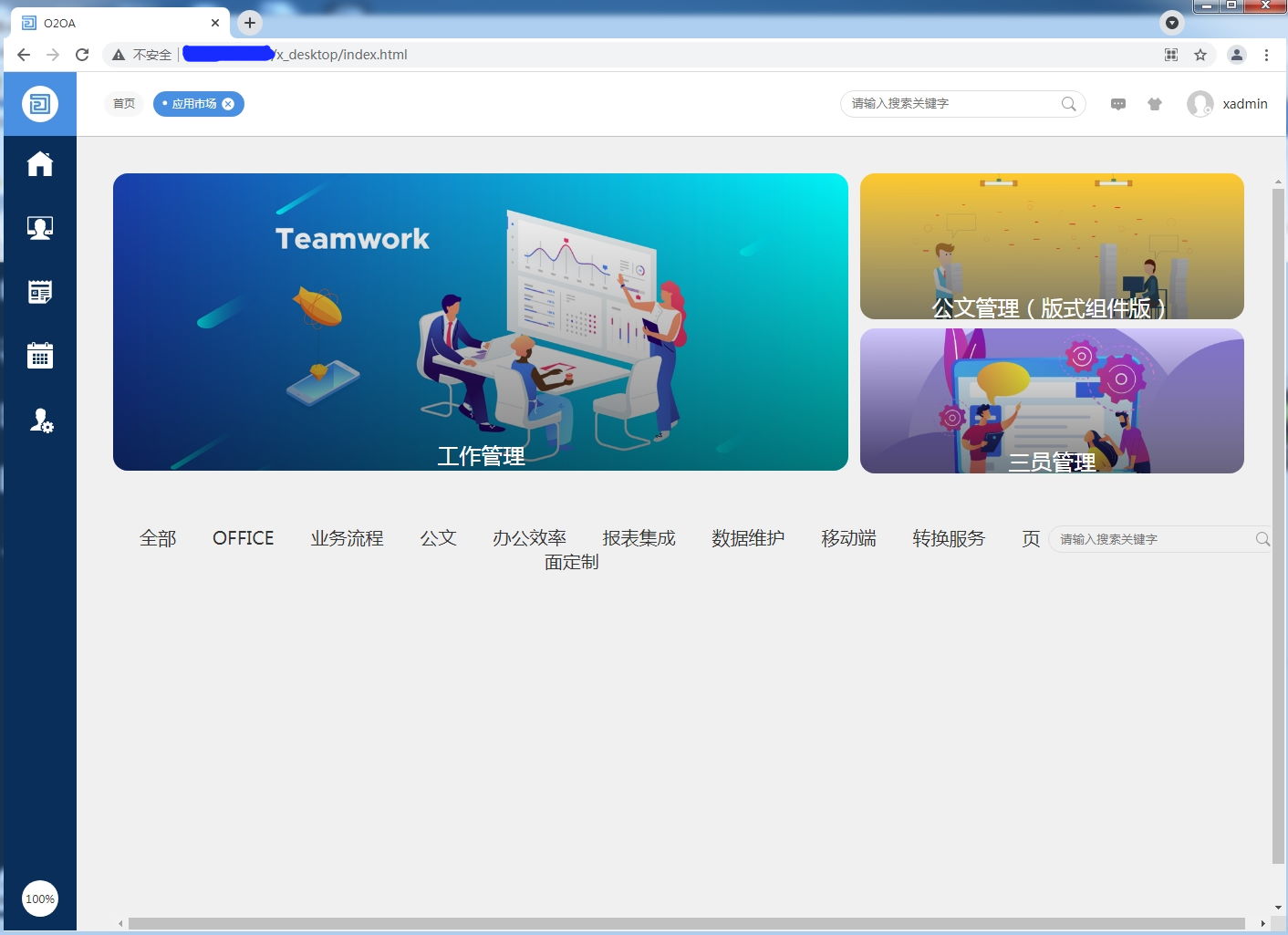Click the horizontal scrollbar at bottom

coord(686,923)
